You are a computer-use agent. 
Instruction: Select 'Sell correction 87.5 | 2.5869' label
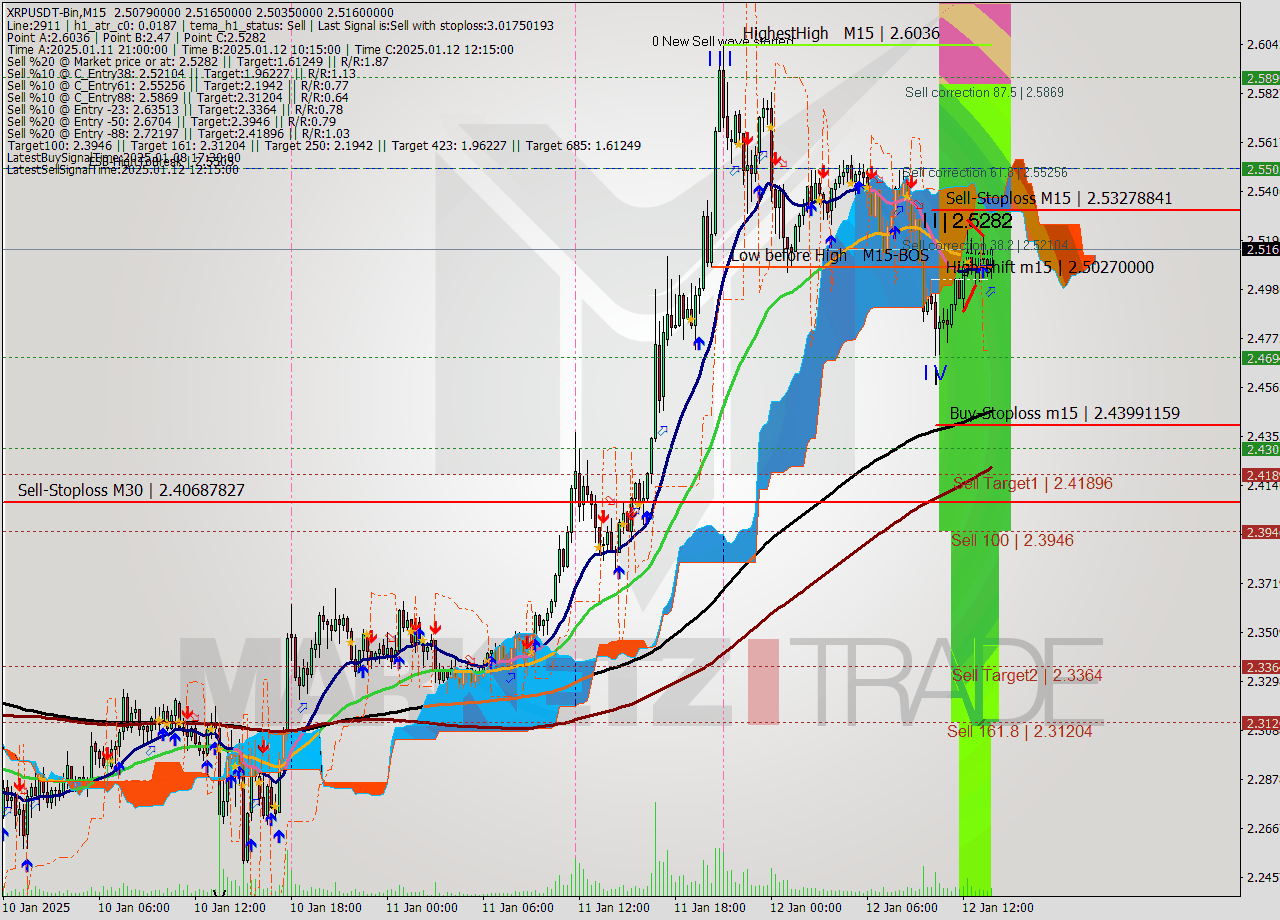984,92
